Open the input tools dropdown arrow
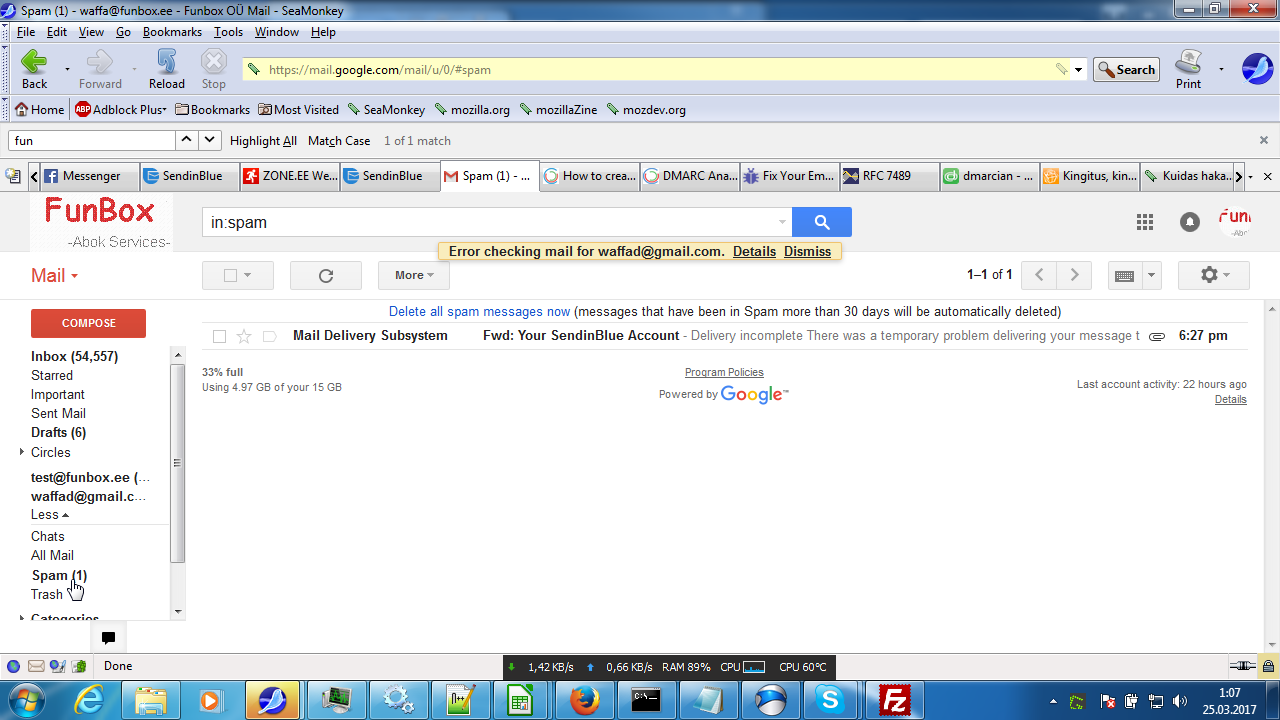The height and width of the screenshot is (720, 1280). click(x=1151, y=275)
